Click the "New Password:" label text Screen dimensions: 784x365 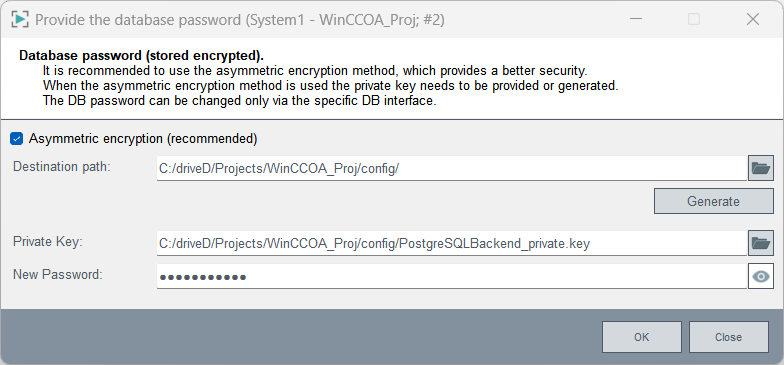point(58,274)
